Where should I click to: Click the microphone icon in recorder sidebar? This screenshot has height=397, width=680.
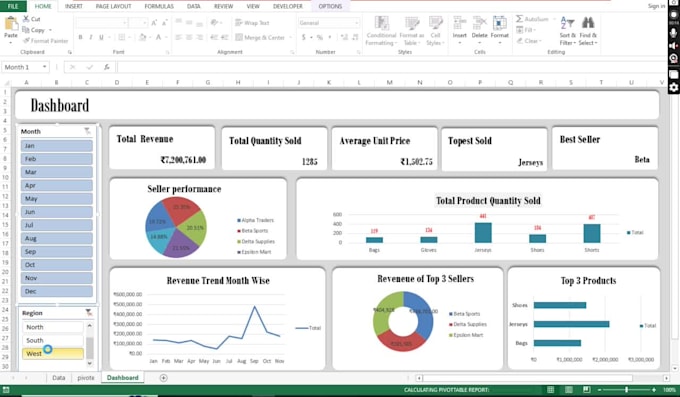click(x=673, y=33)
